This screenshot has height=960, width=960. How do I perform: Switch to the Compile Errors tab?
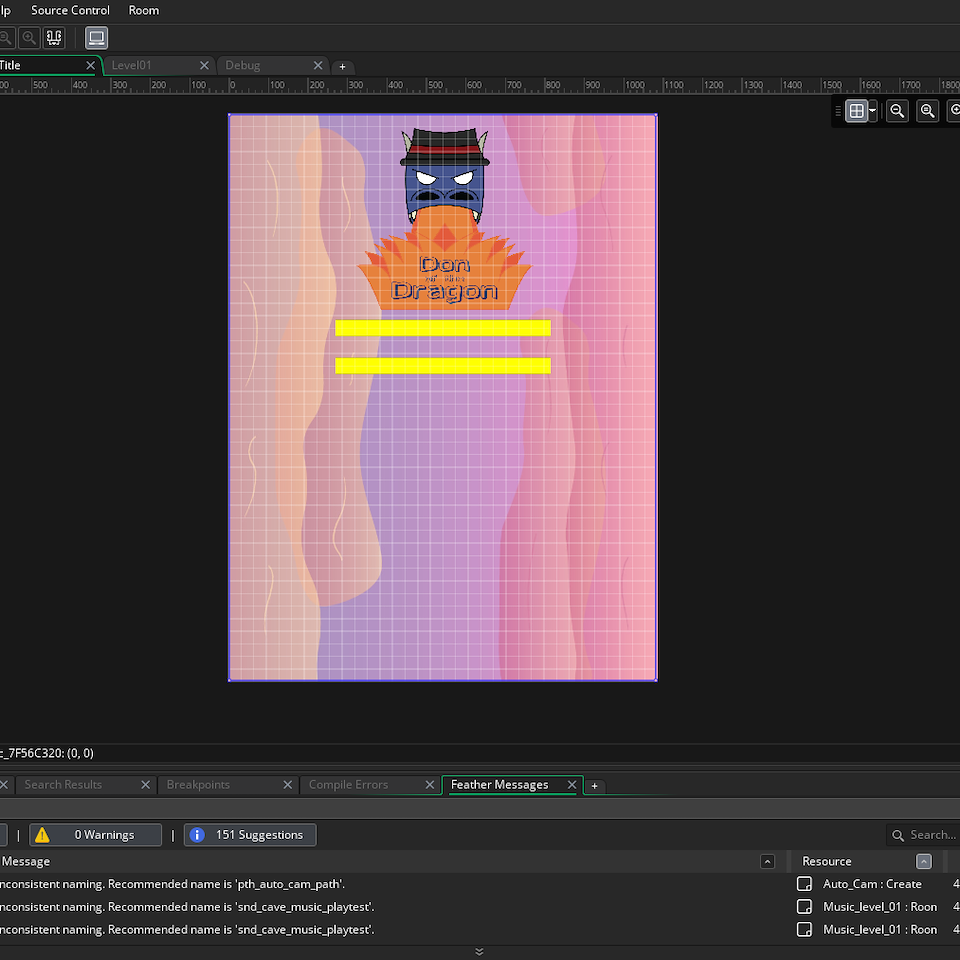[348, 785]
